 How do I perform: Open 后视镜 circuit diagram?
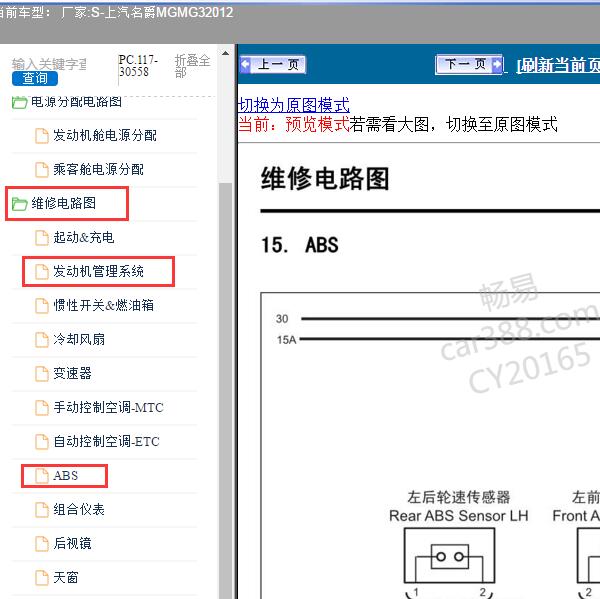click(x=72, y=543)
